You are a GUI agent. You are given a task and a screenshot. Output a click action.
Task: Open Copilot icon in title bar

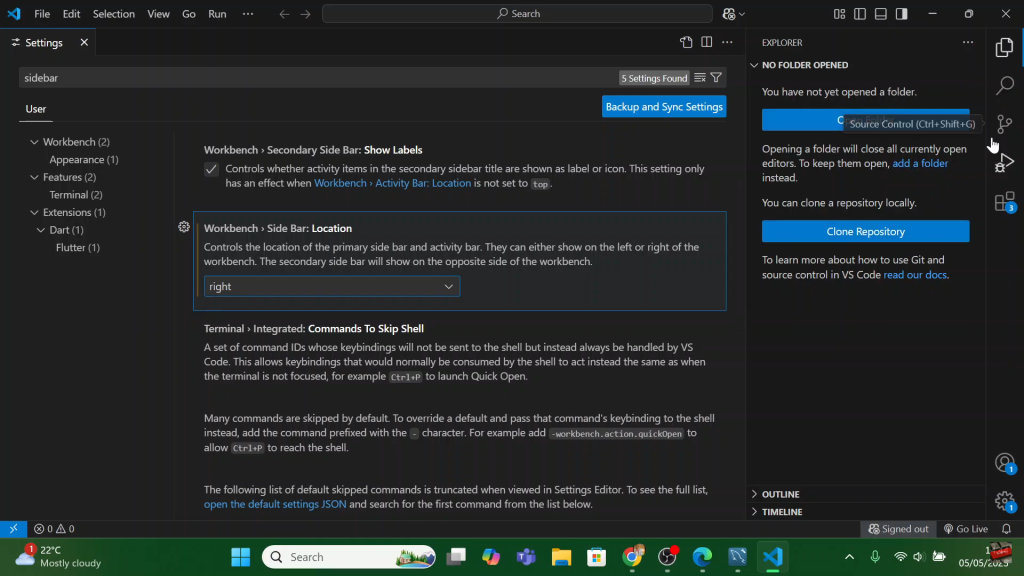(729, 14)
